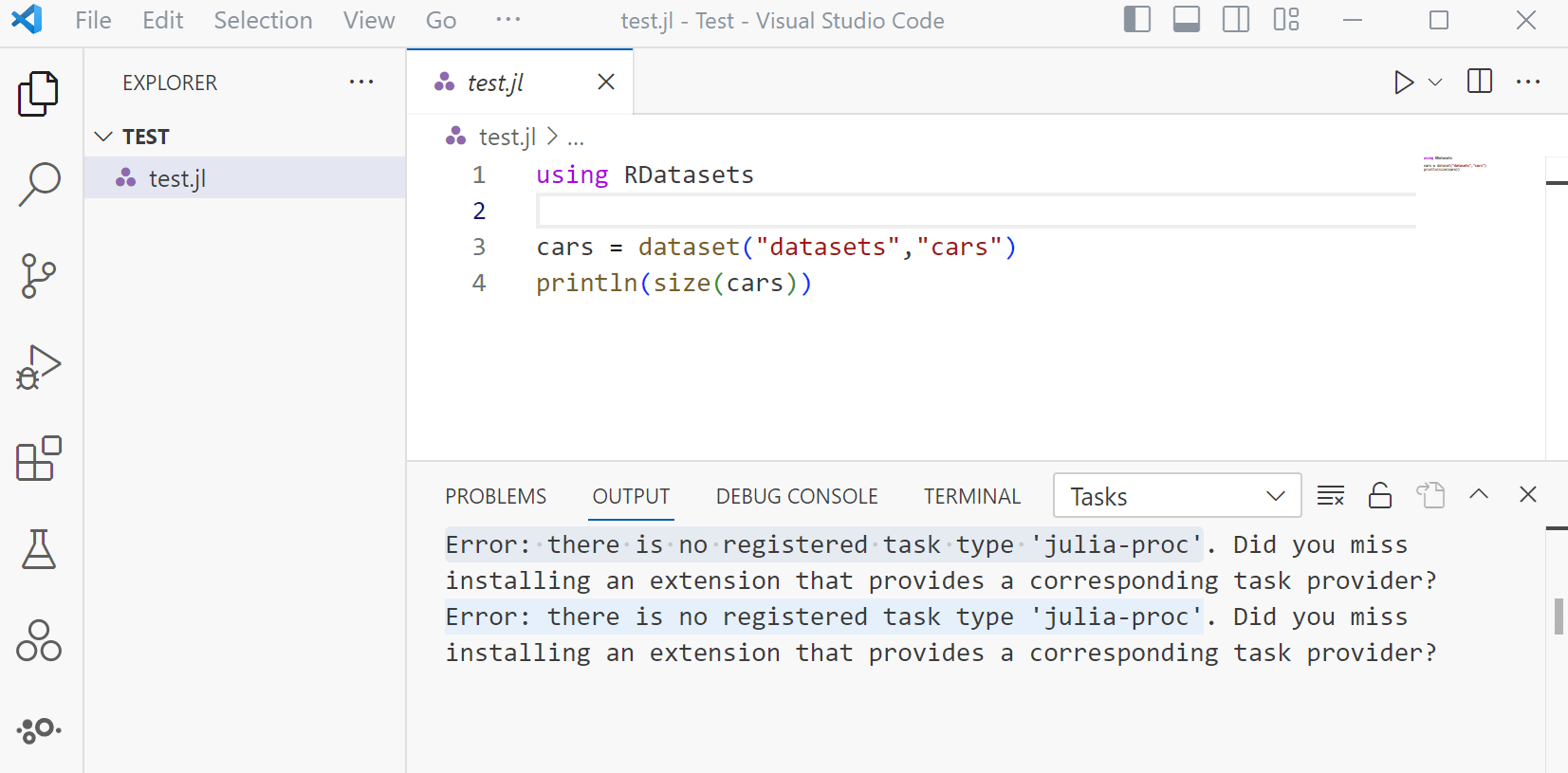This screenshot has width=1568, height=773.
Task: Open editor More Actions ellipsis
Action: pos(1528,82)
